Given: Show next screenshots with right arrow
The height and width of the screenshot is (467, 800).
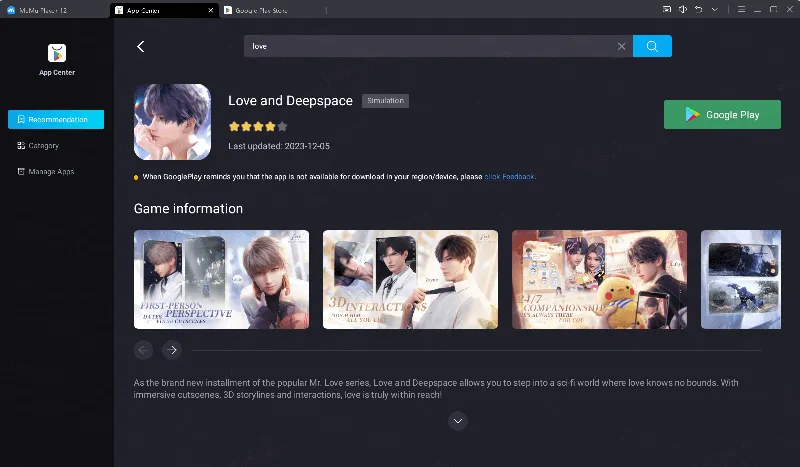Looking at the screenshot, I should click(172, 350).
